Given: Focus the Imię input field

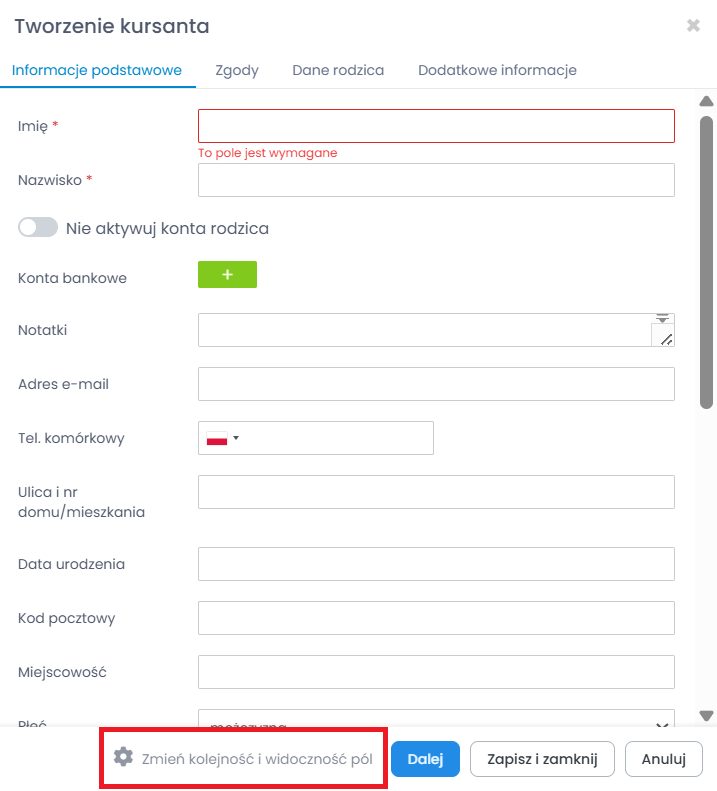Looking at the screenshot, I should click(x=436, y=126).
